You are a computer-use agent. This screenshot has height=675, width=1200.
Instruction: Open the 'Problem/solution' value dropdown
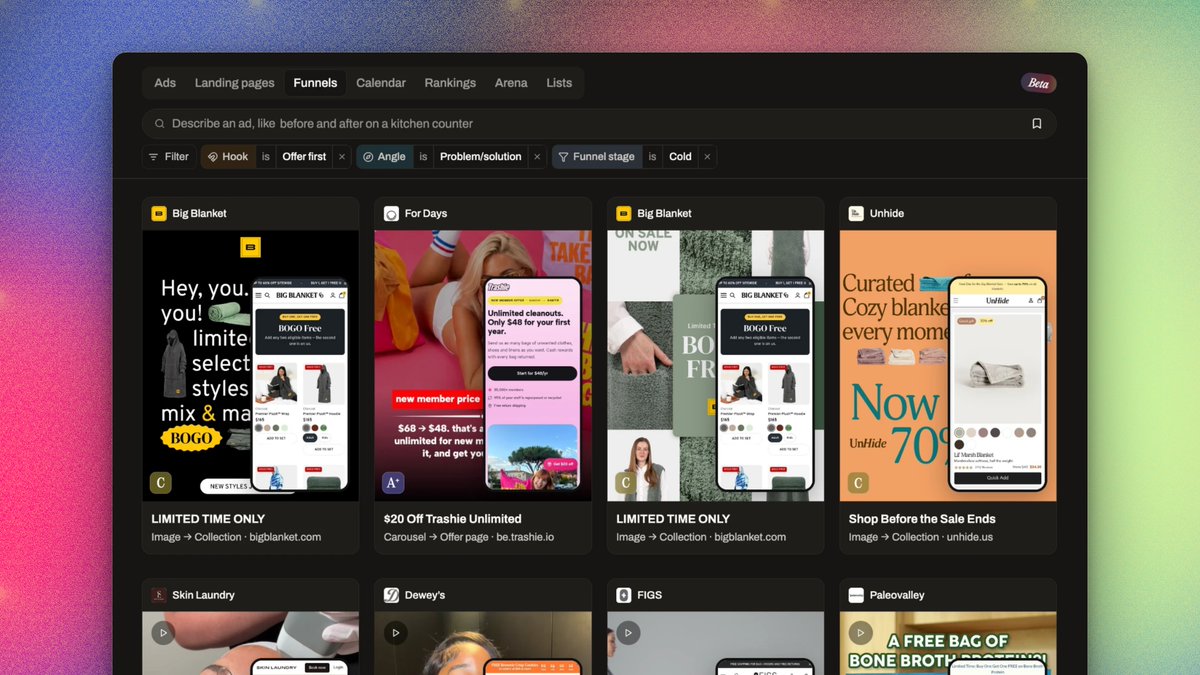tap(481, 157)
